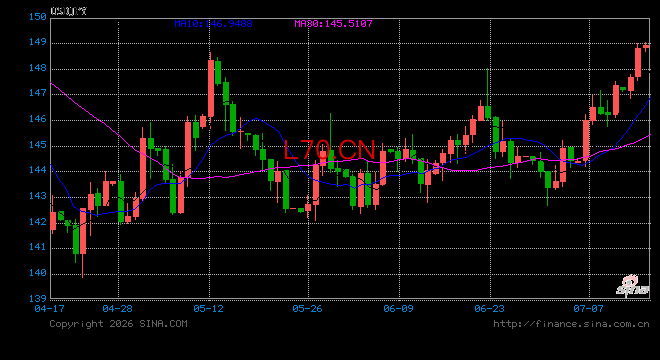660x360 pixels.
Task: Click the 147 price axis label
Action: (x=37, y=93)
